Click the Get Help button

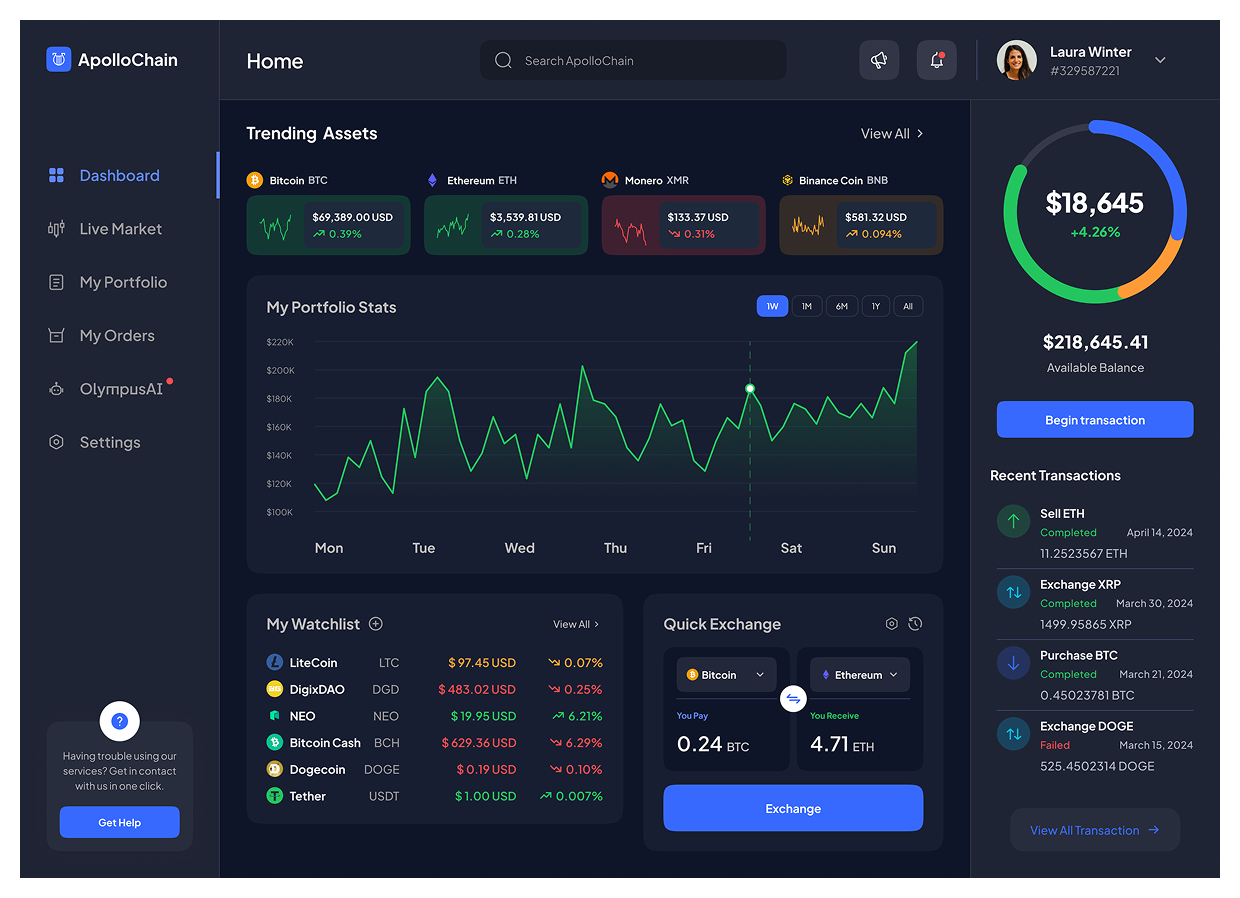pos(119,822)
